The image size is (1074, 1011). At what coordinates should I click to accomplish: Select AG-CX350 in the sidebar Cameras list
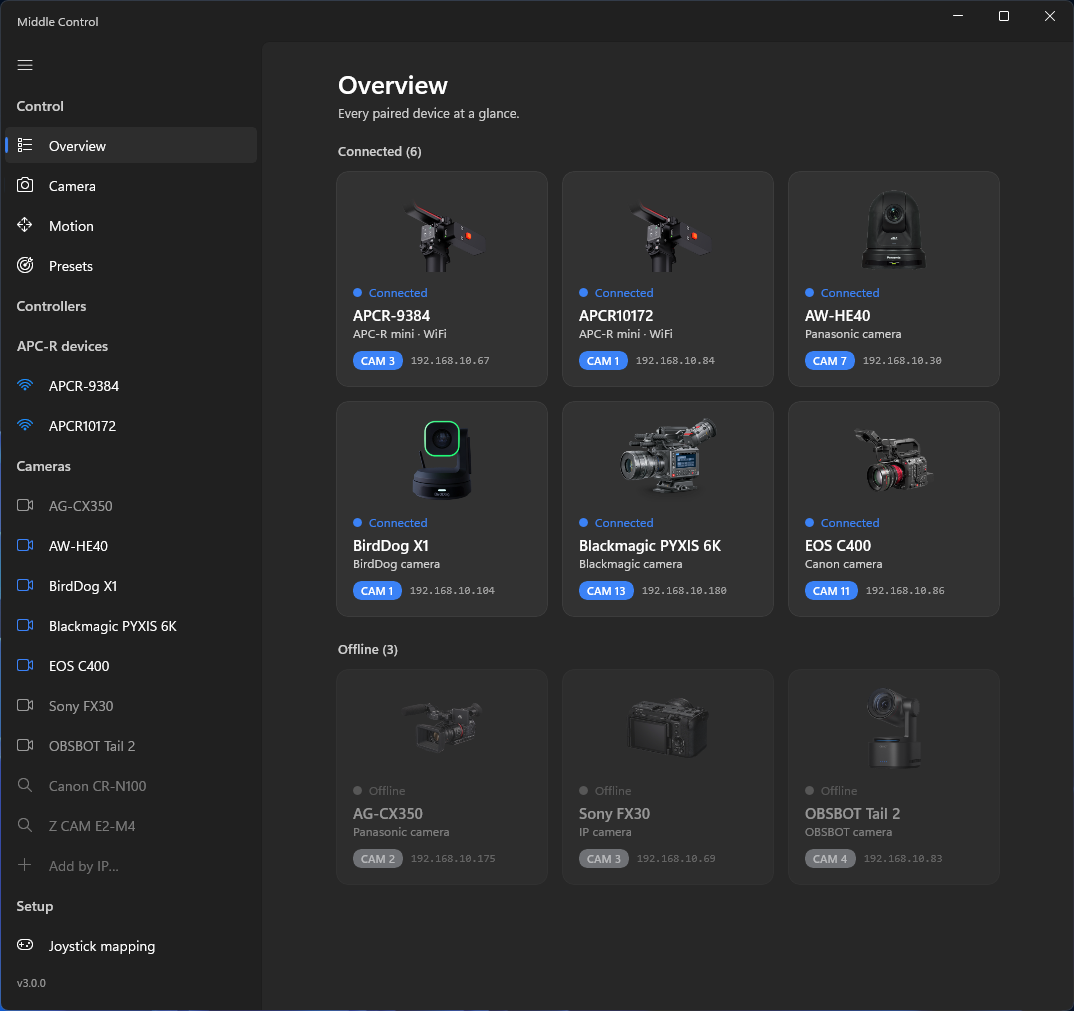(131, 506)
